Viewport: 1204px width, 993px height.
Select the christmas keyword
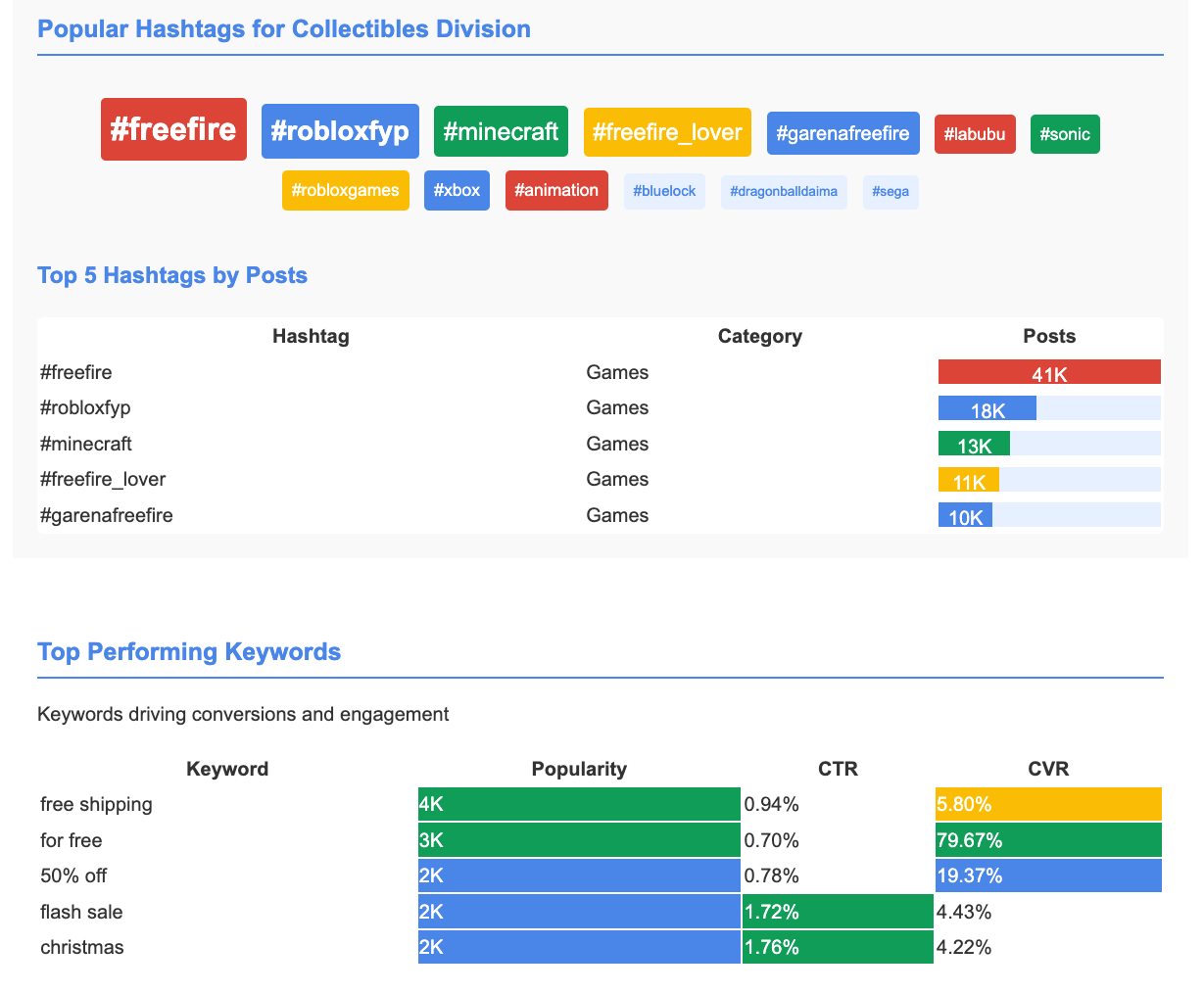pos(82,947)
